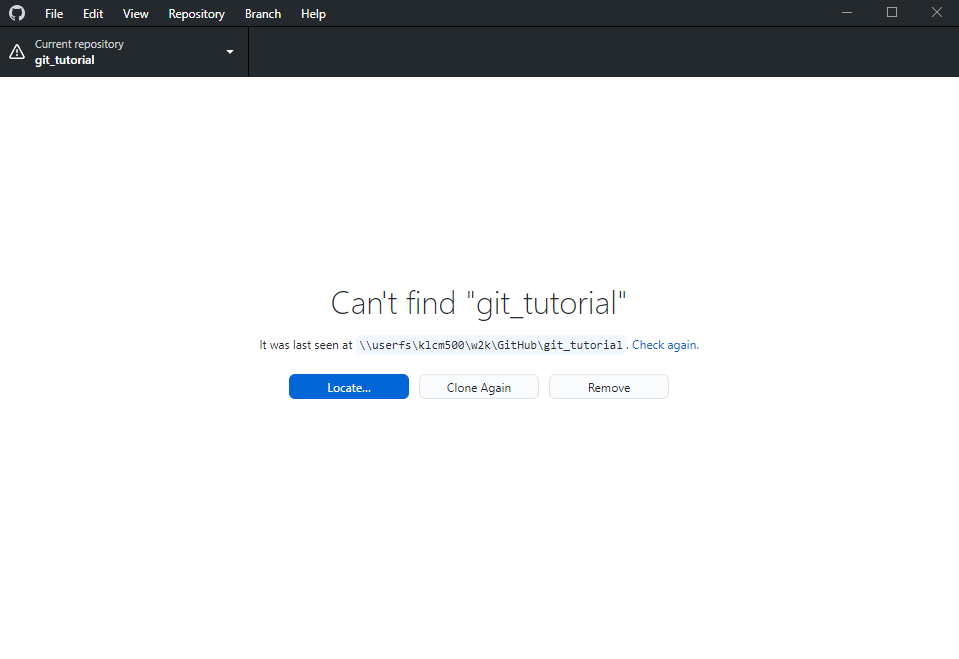Screen dimensions: 959x659
Task: Expand the Current repository dropdown arrow
Action: click(x=230, y=52)
